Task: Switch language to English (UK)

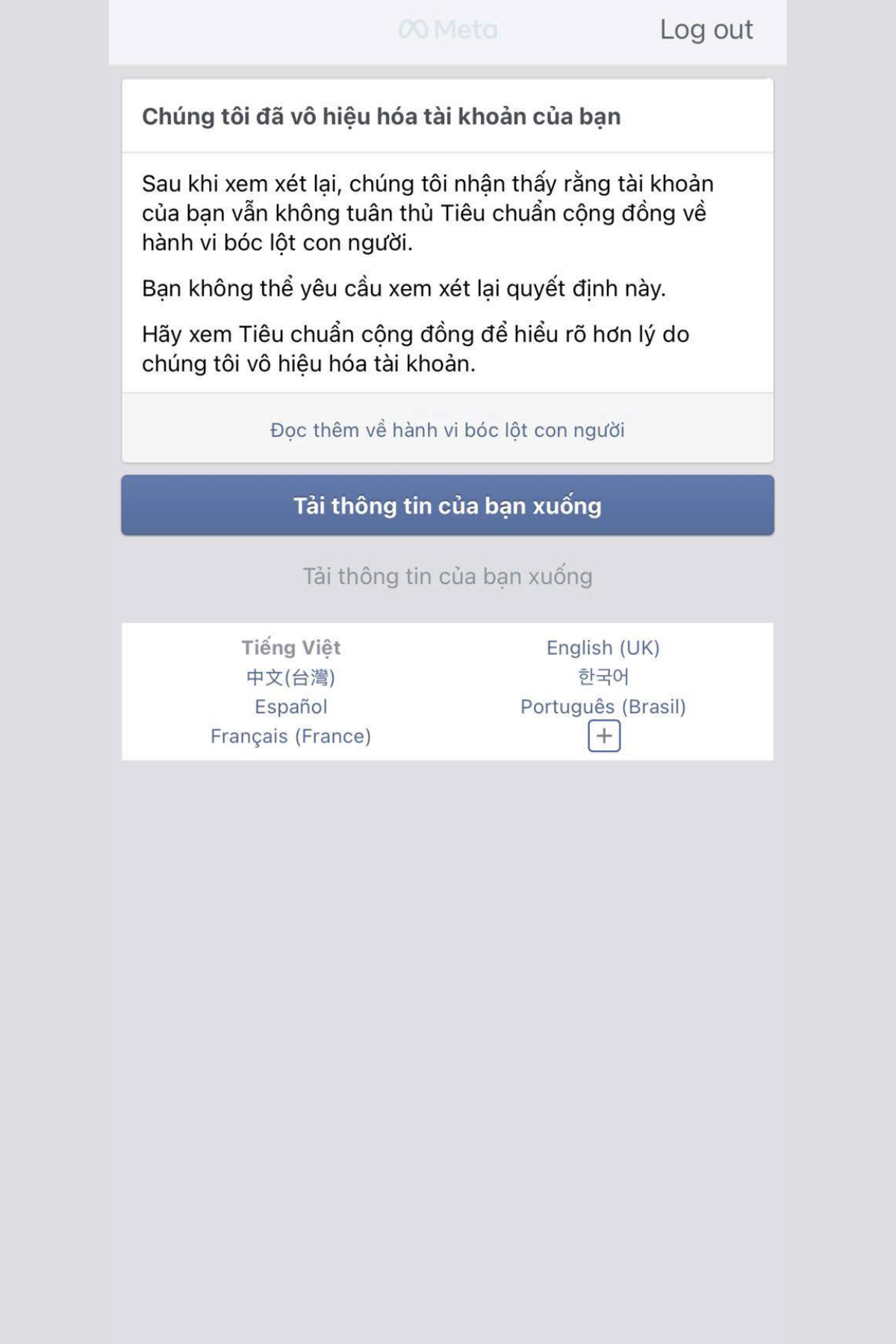Action: [603, 647]
